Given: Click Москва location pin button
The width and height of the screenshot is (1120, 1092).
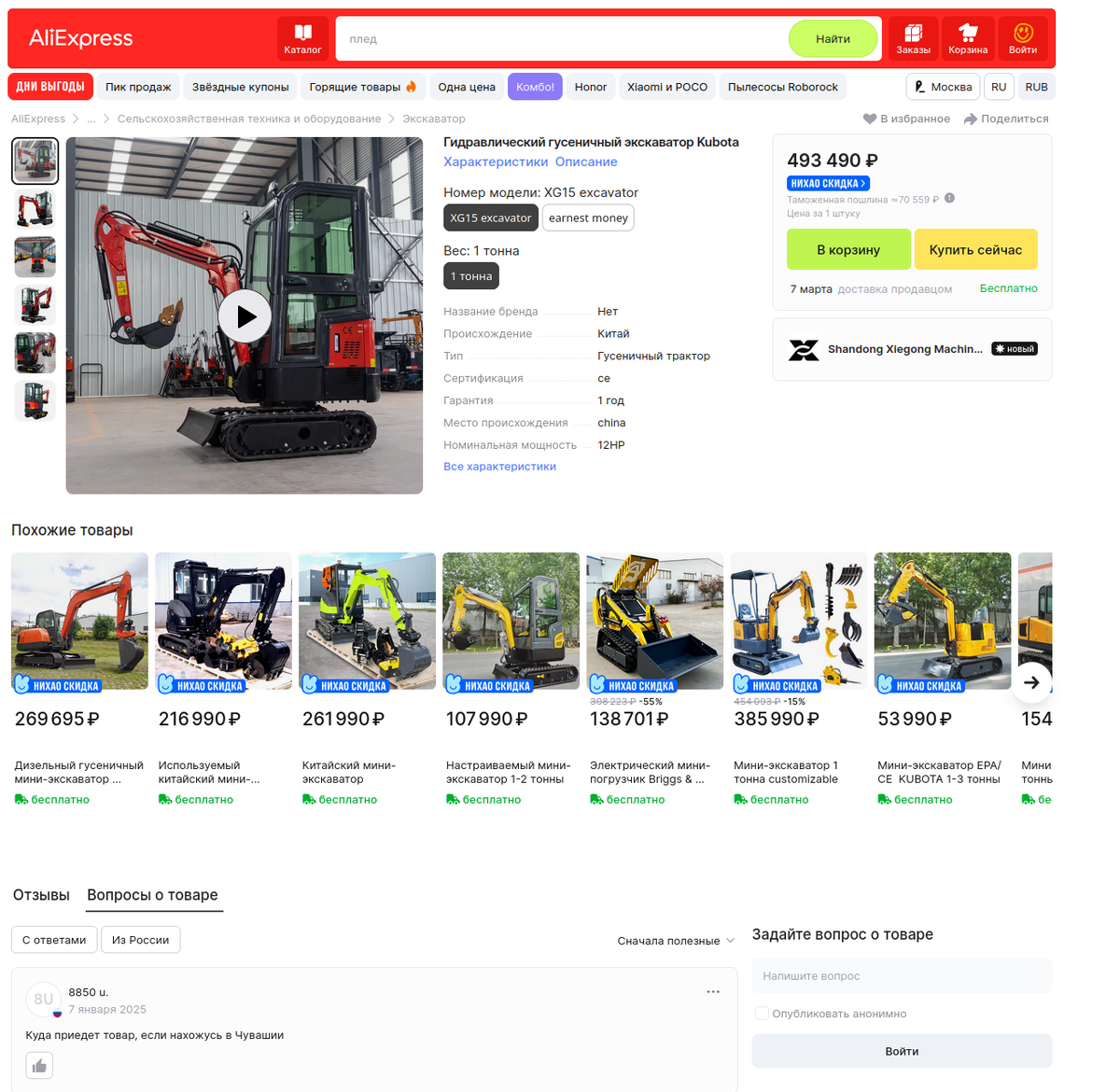Looking at the screenshot, I should point(943,87).
